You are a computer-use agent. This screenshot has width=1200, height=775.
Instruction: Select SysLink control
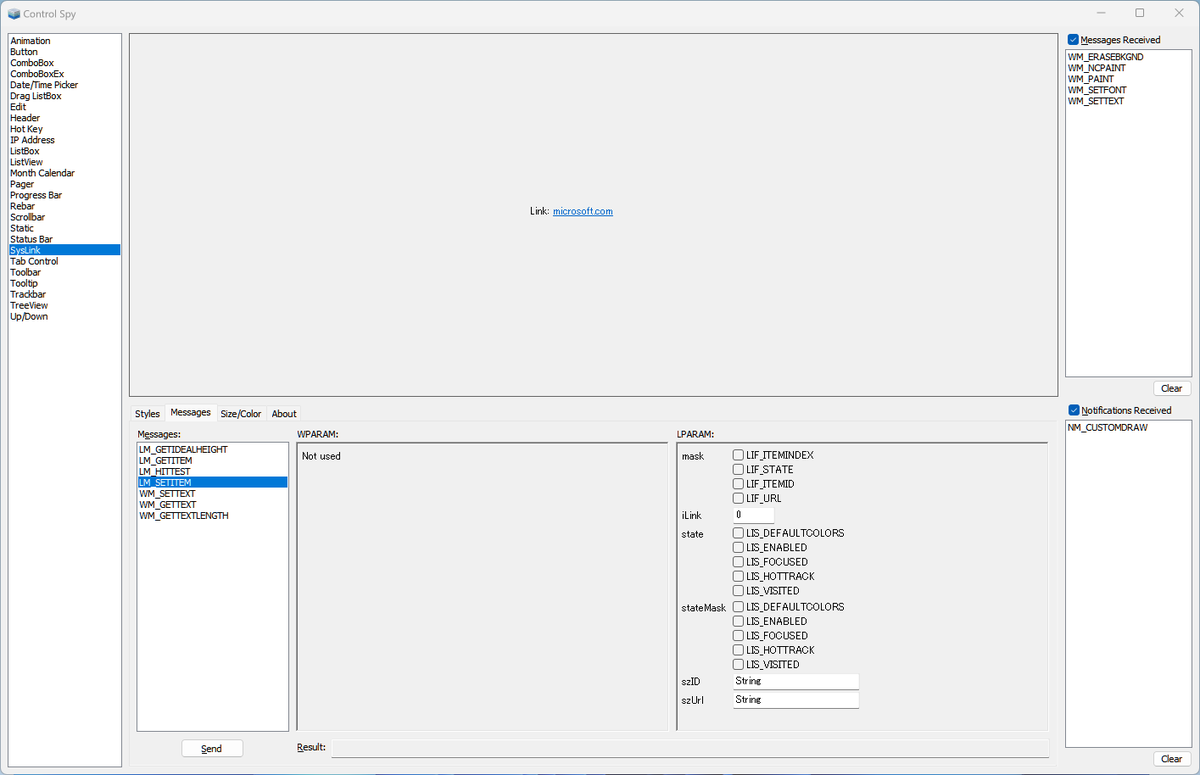point(65,250)
